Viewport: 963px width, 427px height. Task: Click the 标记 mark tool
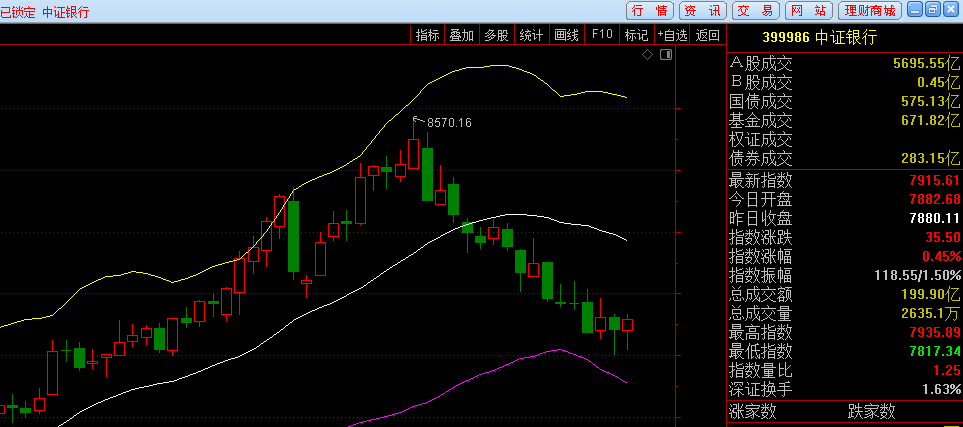click(636, 35)
